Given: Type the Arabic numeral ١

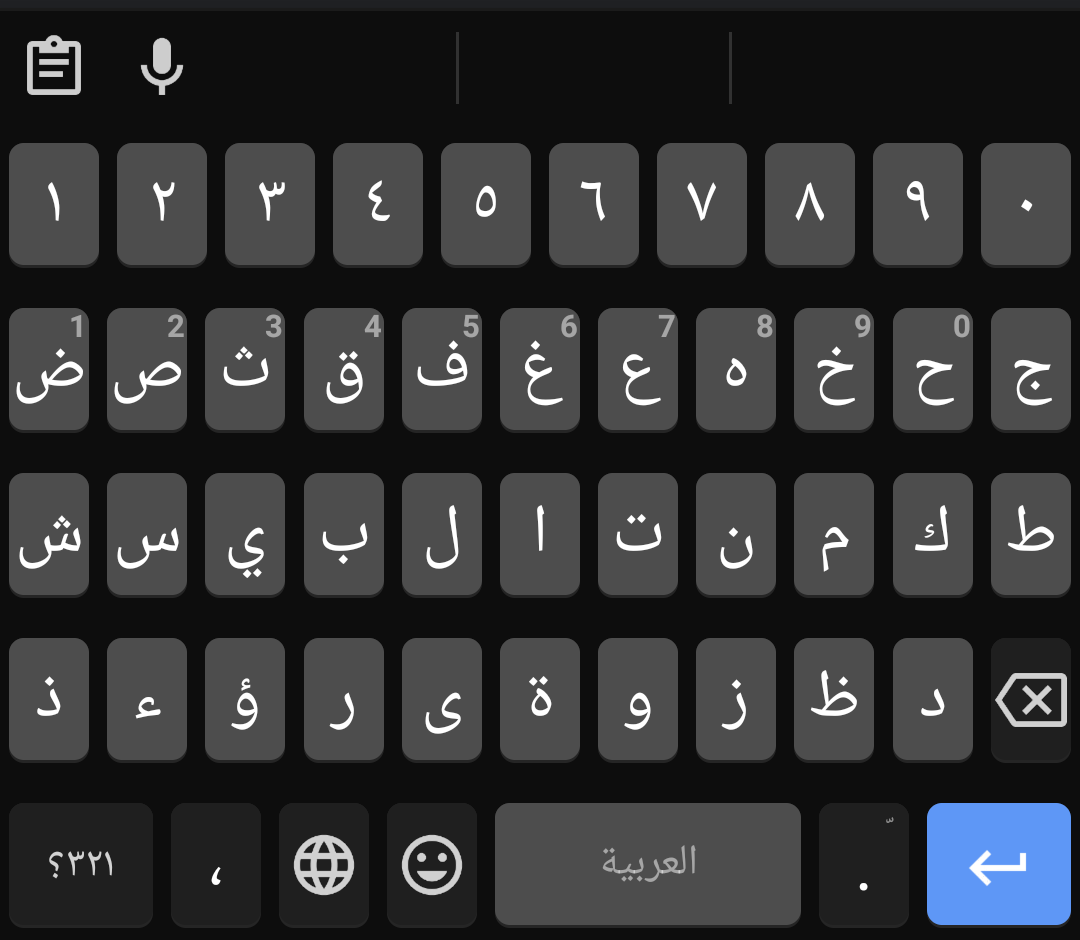Looking at the screenshot, I should click(x=54, y=204).
